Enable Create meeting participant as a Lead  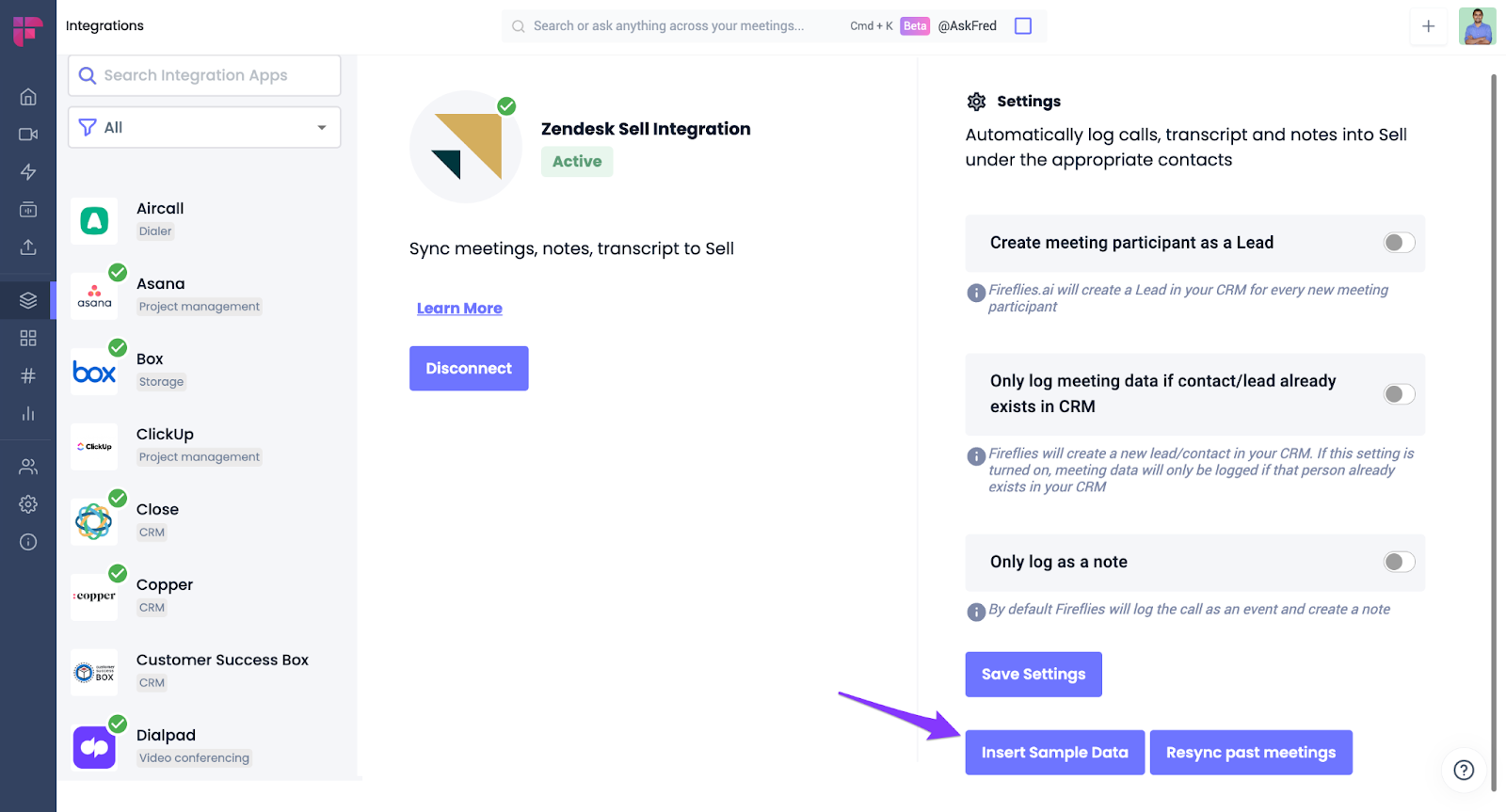pyautogui.click(x=1399, y=243)
